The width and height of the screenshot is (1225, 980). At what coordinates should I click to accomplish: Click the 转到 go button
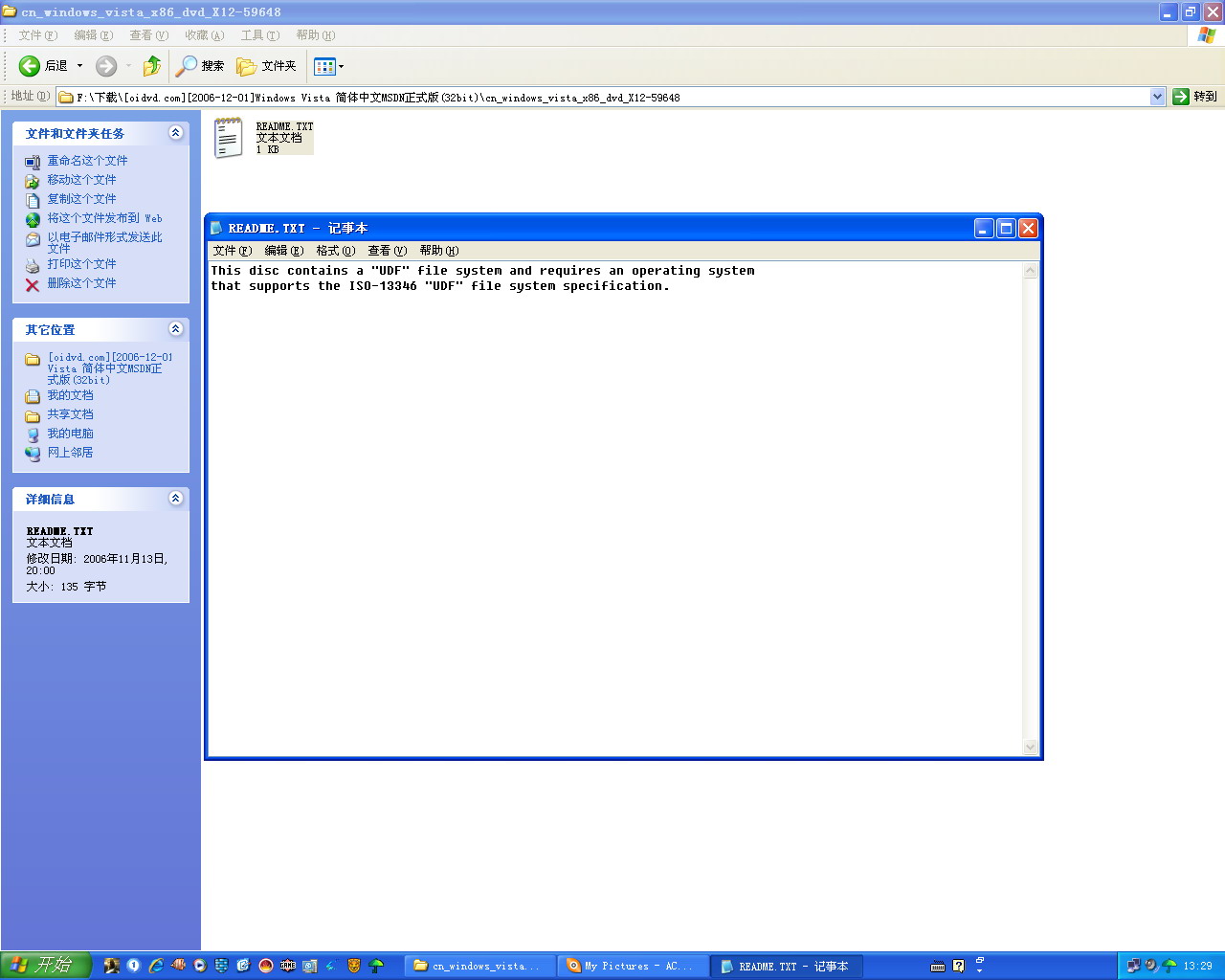pyautogui.click(x=1195, y=97)
